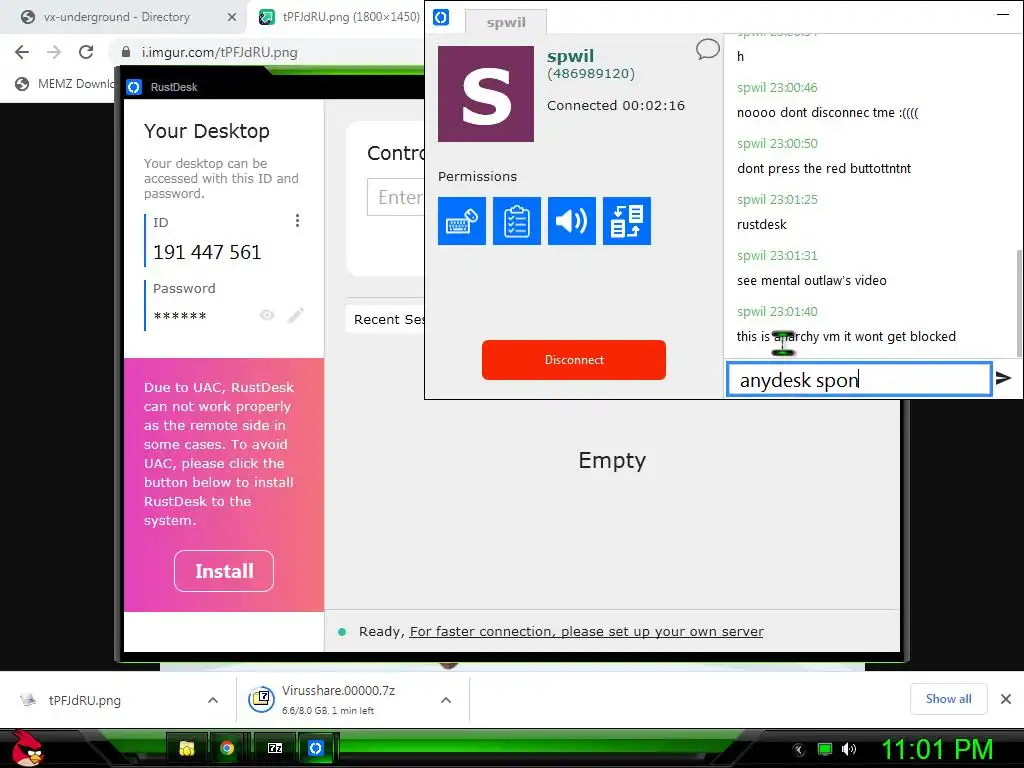Click the 'rustdesk' chat message
This screenshot has width=1024, height=768.
click(761, 225)
